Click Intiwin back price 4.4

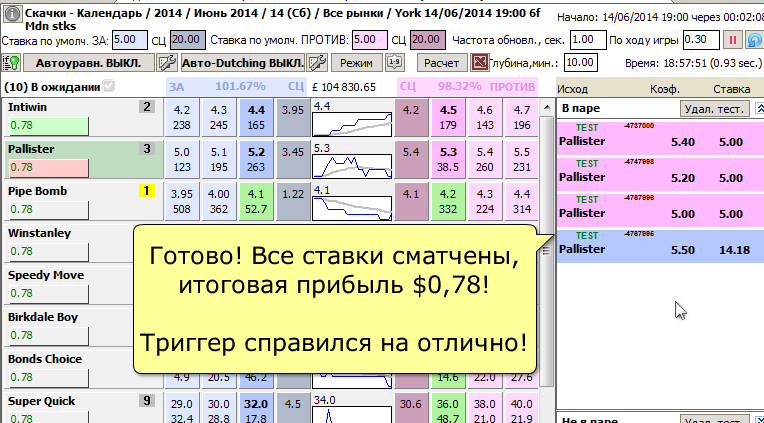pyautogui.click(x=256, y=117)
